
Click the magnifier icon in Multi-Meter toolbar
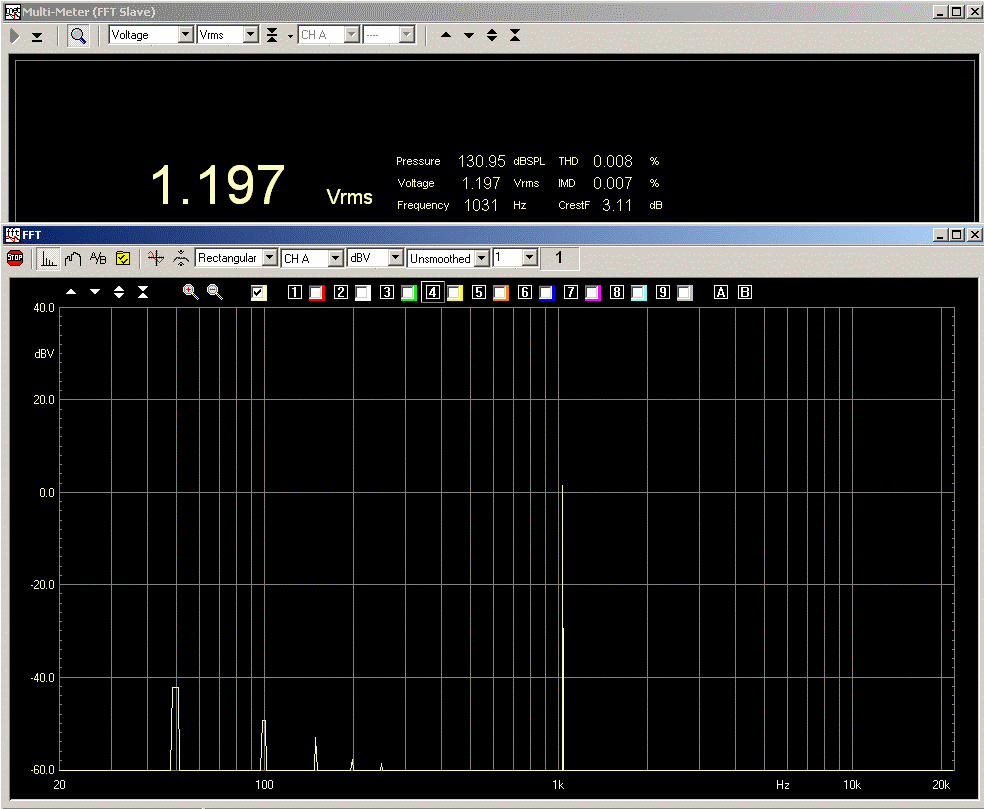(78, 36)
